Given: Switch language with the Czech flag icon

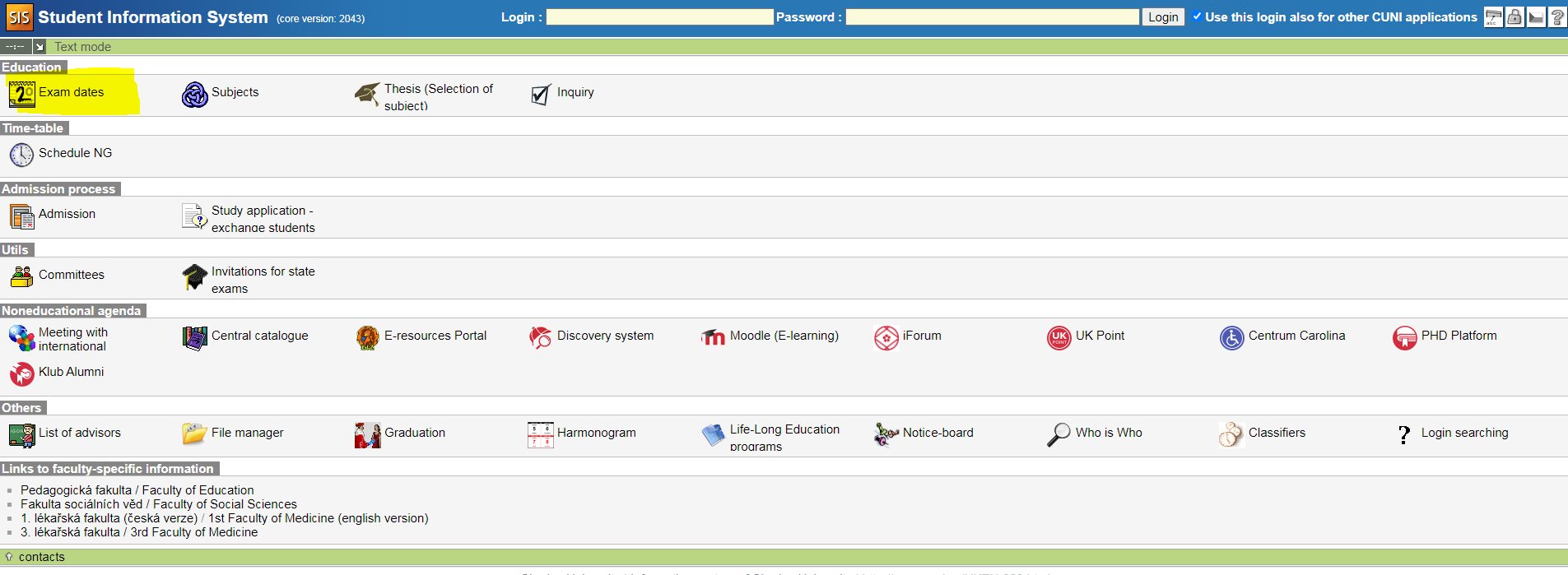Looking at the screenshot, I should [1536, 17].
